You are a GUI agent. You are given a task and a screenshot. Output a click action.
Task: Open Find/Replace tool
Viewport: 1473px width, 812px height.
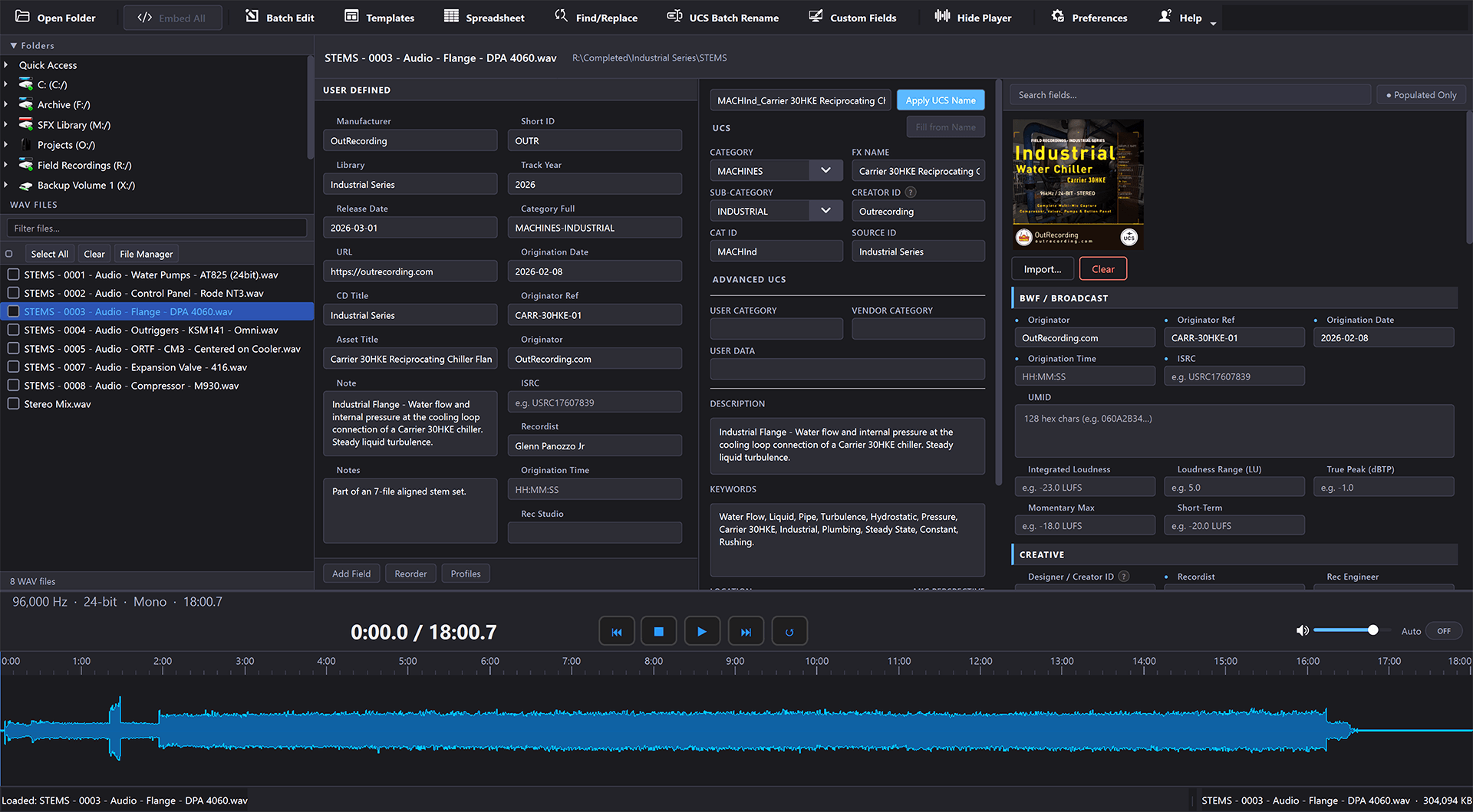coord(596,18)
